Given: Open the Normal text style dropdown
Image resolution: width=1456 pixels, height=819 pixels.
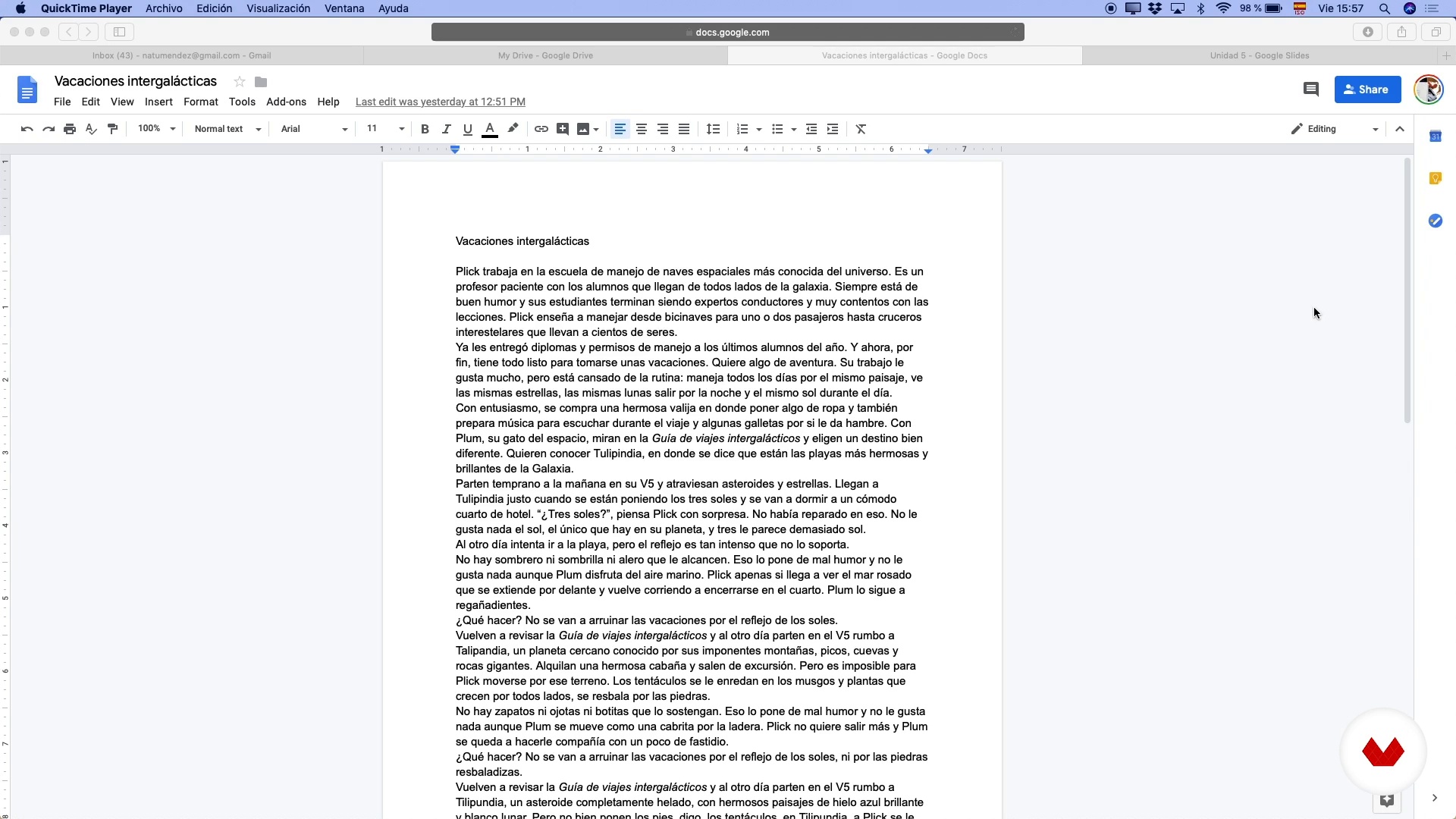Looking at the screenshot, I should pos(227,129).
